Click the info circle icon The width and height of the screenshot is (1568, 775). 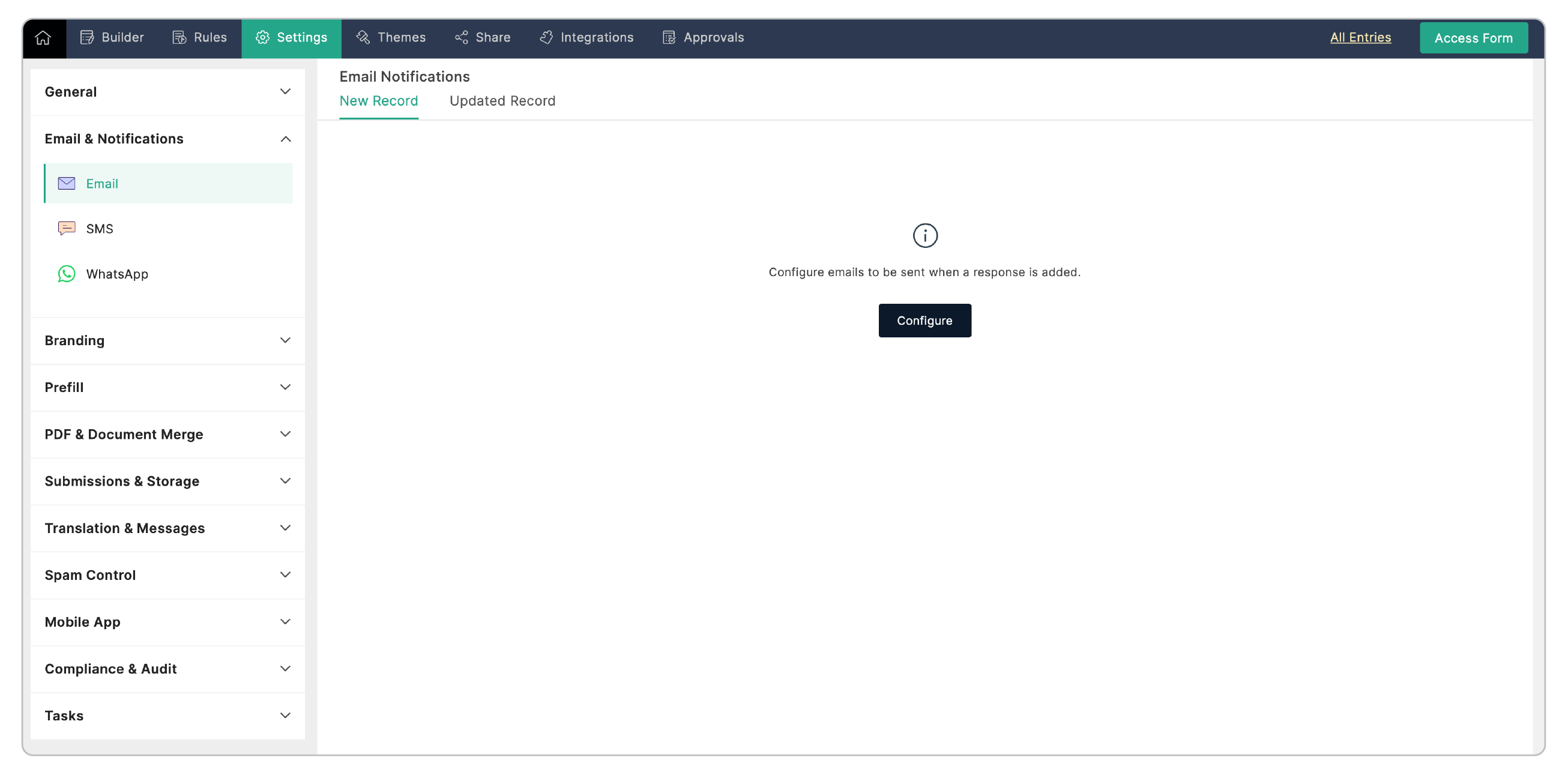(x=924, y=235)
